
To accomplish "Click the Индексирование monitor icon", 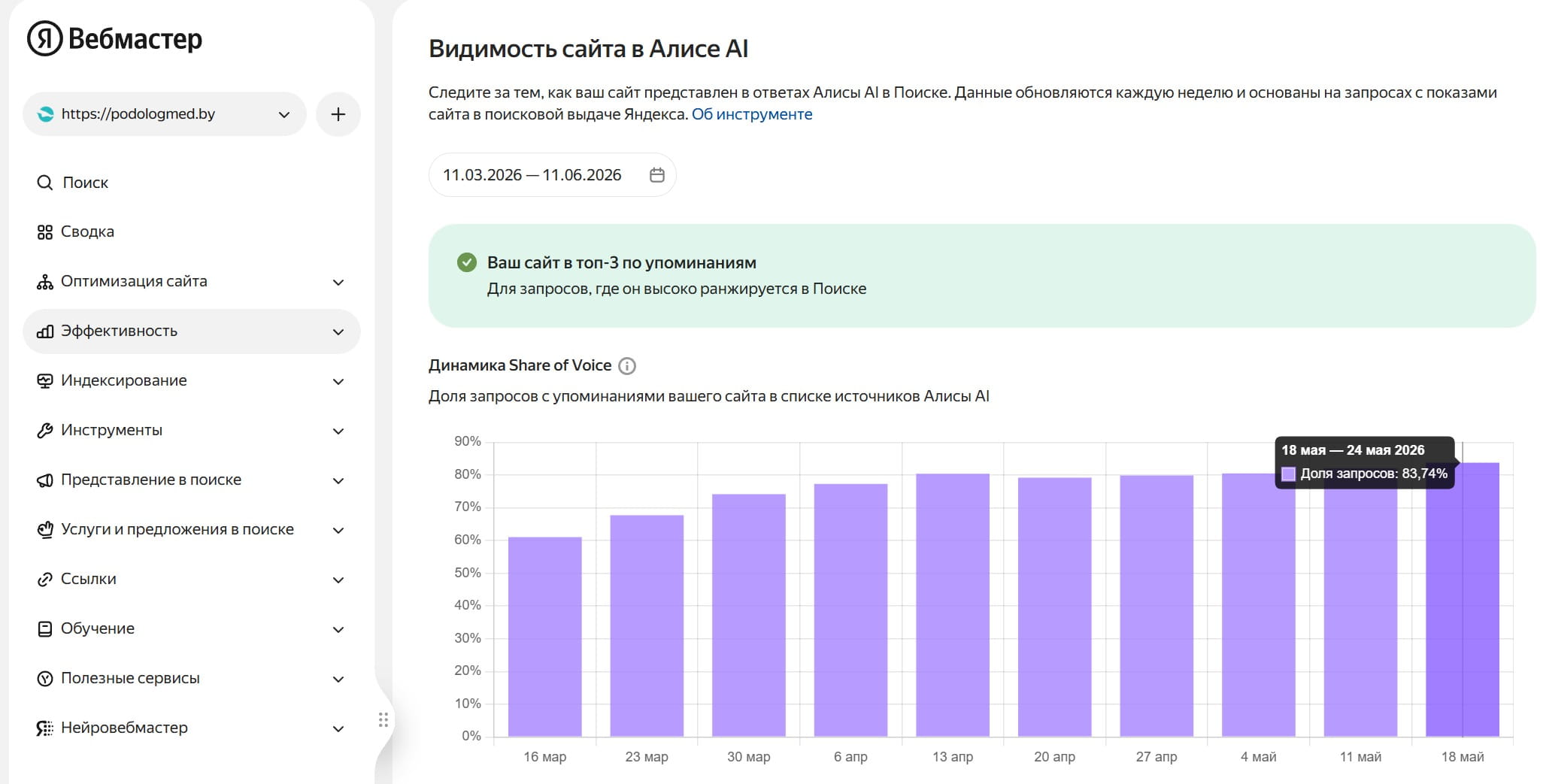I will point(45,381).
